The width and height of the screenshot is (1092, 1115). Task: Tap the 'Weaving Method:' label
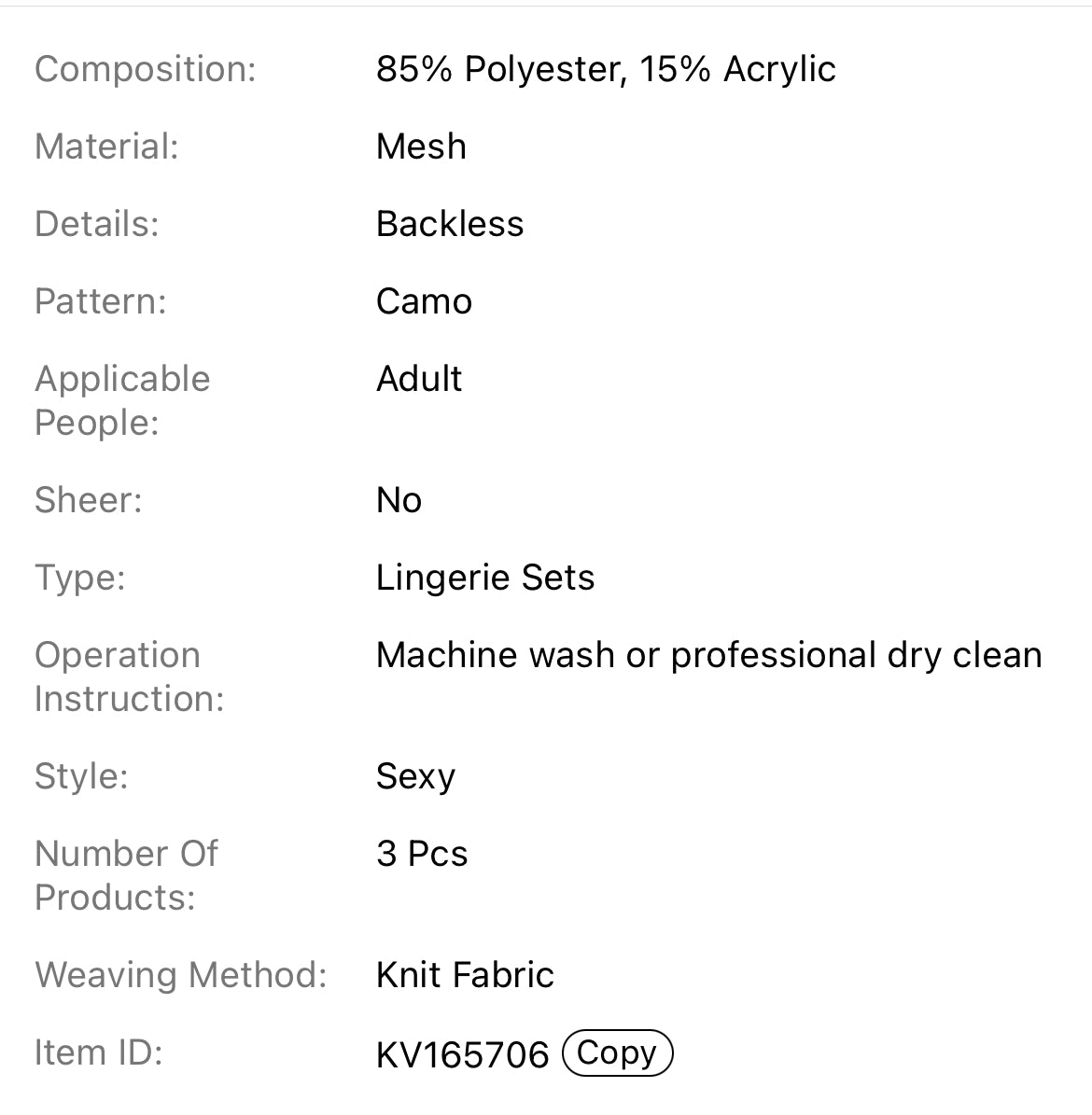click(x=181, y=975)
